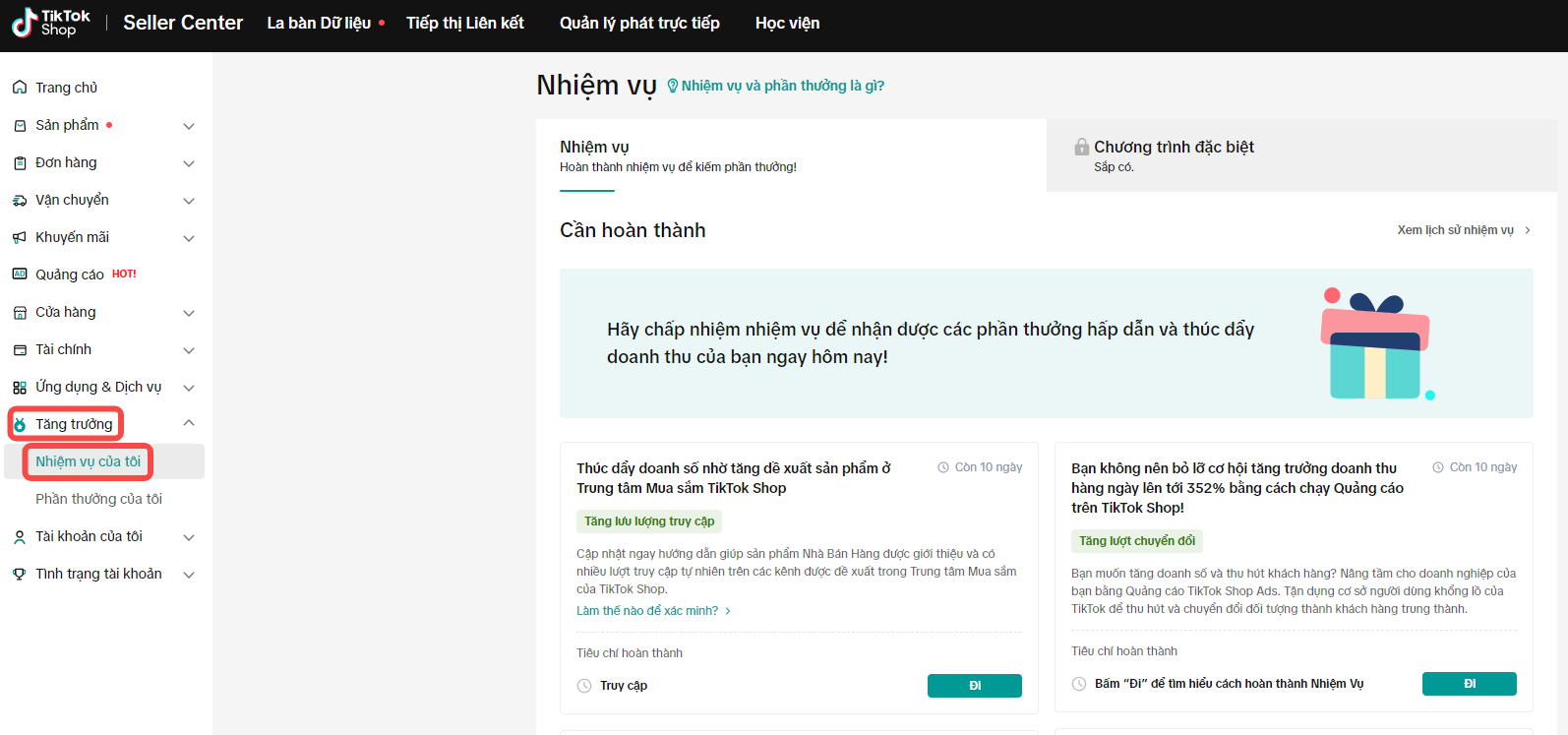Click the clock icon on the Quảng cáo task card
The height and width of the screenshot is (735, 1568).
point(1438,467)
